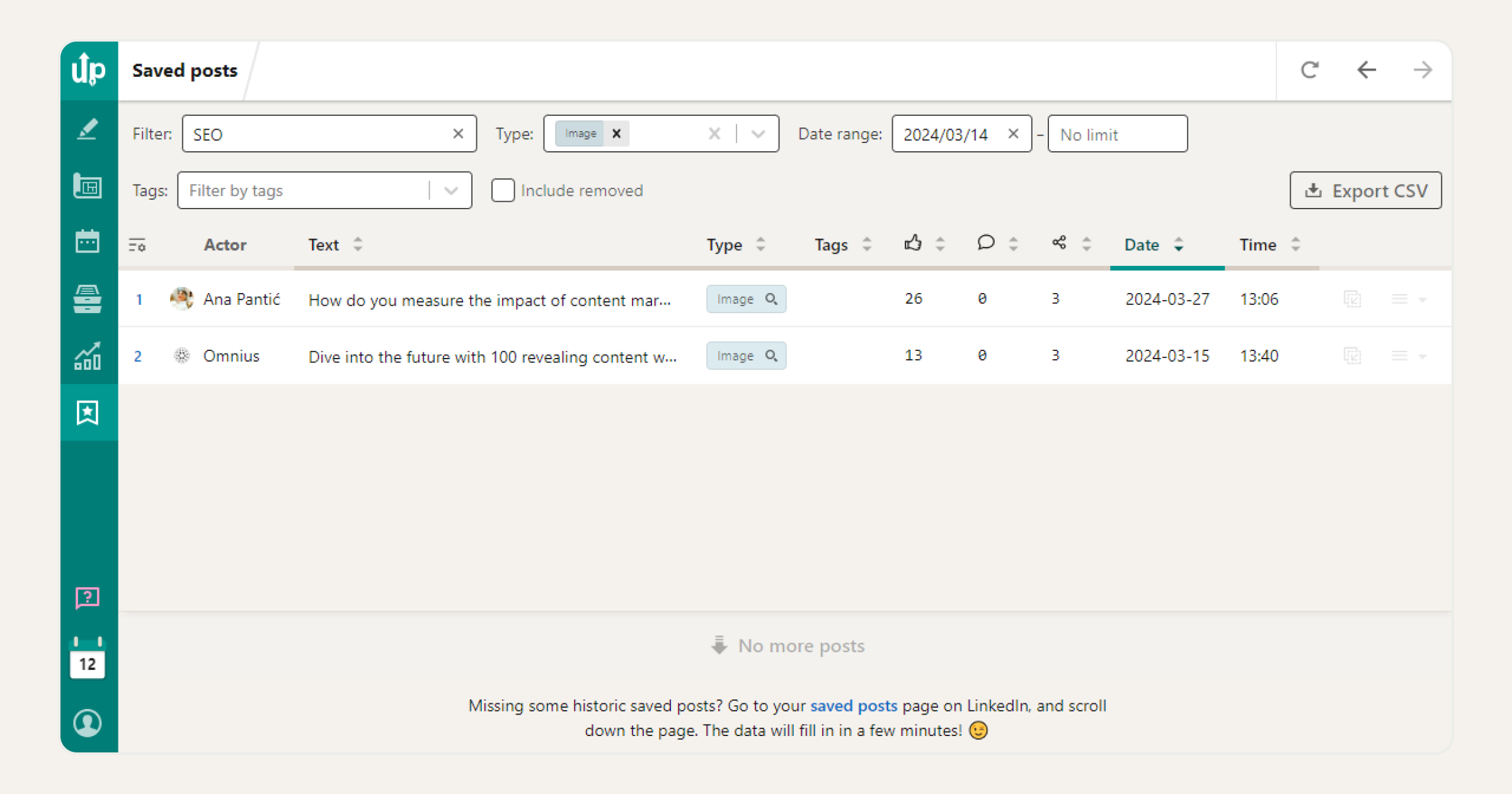Click the help/question mark icon
1512x794 pixels.
tap(88, 598)
